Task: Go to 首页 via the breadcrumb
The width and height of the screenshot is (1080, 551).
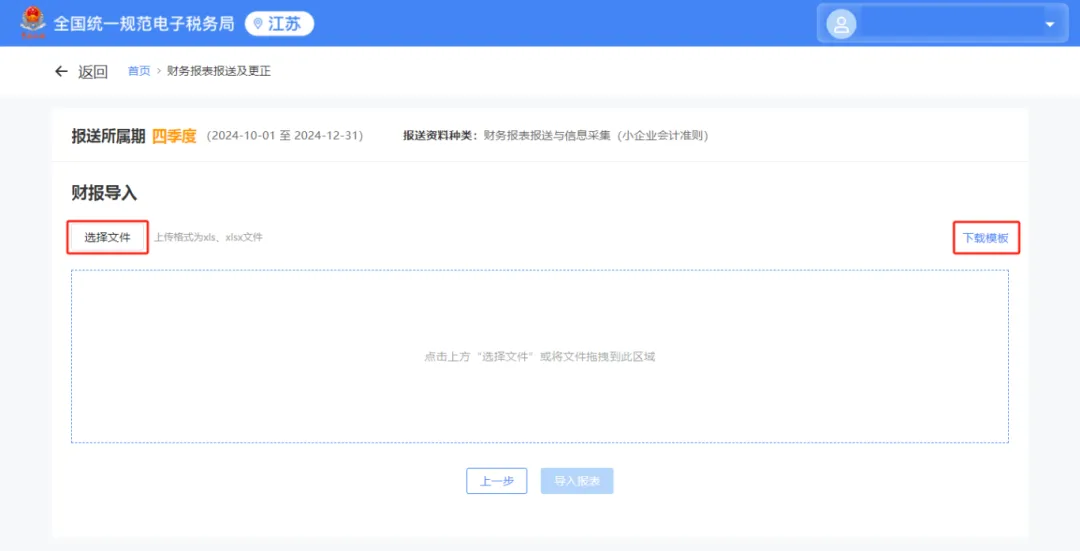Action: coord(139,71)
